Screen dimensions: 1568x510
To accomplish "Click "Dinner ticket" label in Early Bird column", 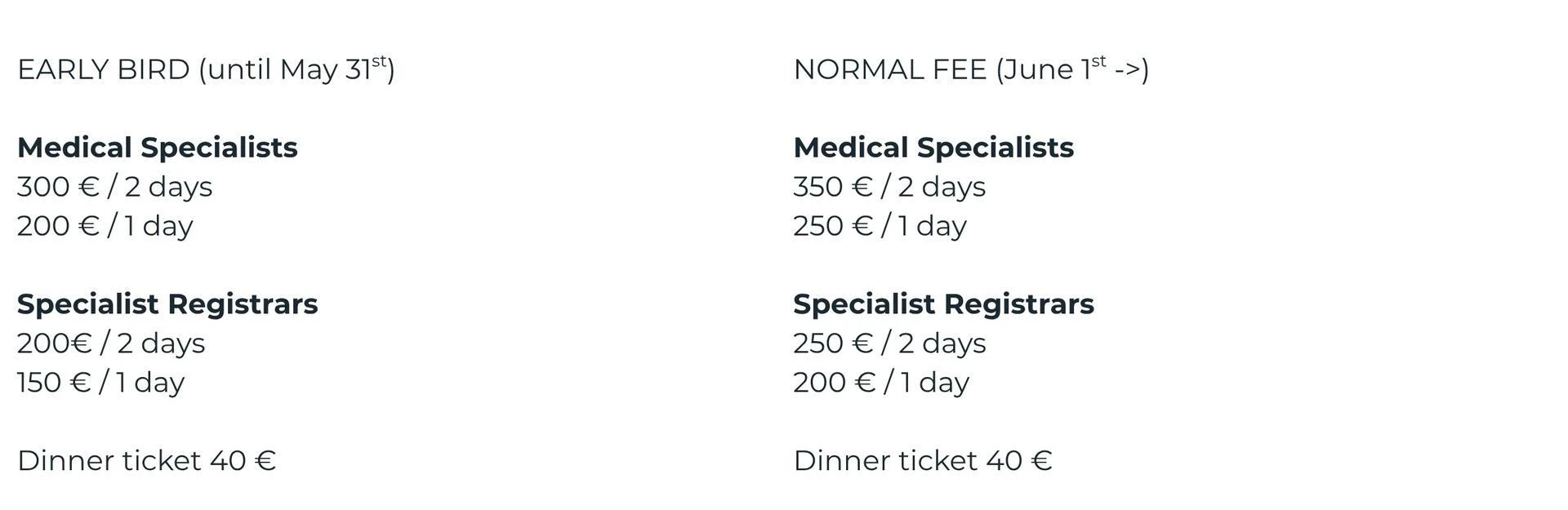I will tap(109, 461).
